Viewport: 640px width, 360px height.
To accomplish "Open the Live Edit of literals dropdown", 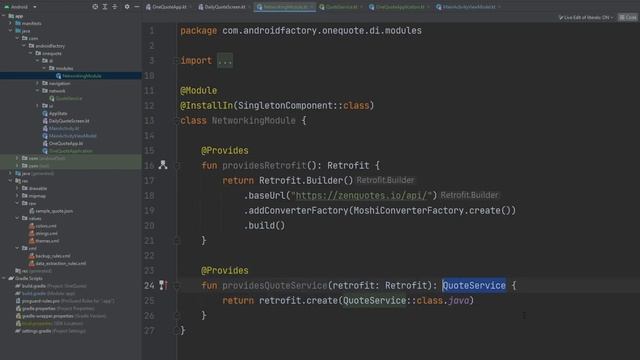I will [x=586, y=18].
